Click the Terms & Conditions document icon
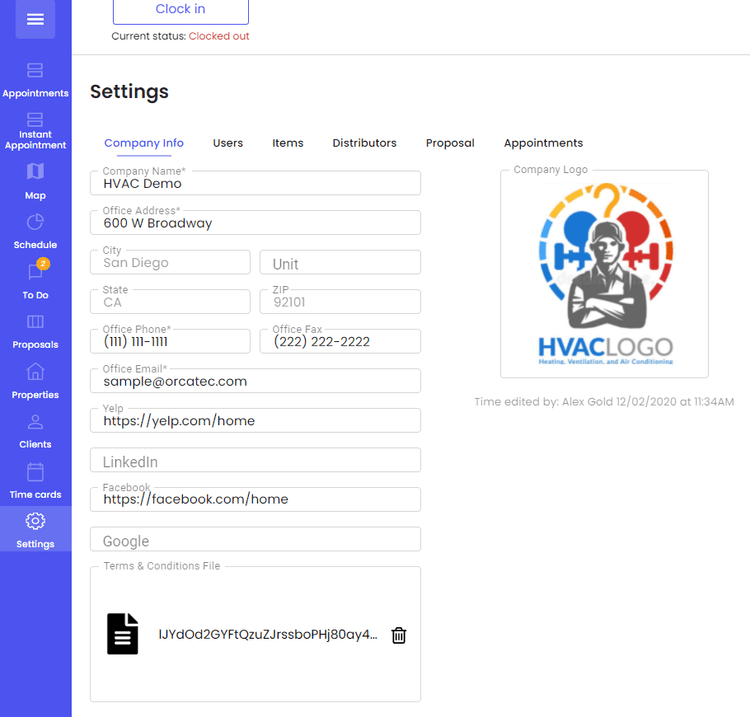 pyautogui.click(x=123, y=634)
